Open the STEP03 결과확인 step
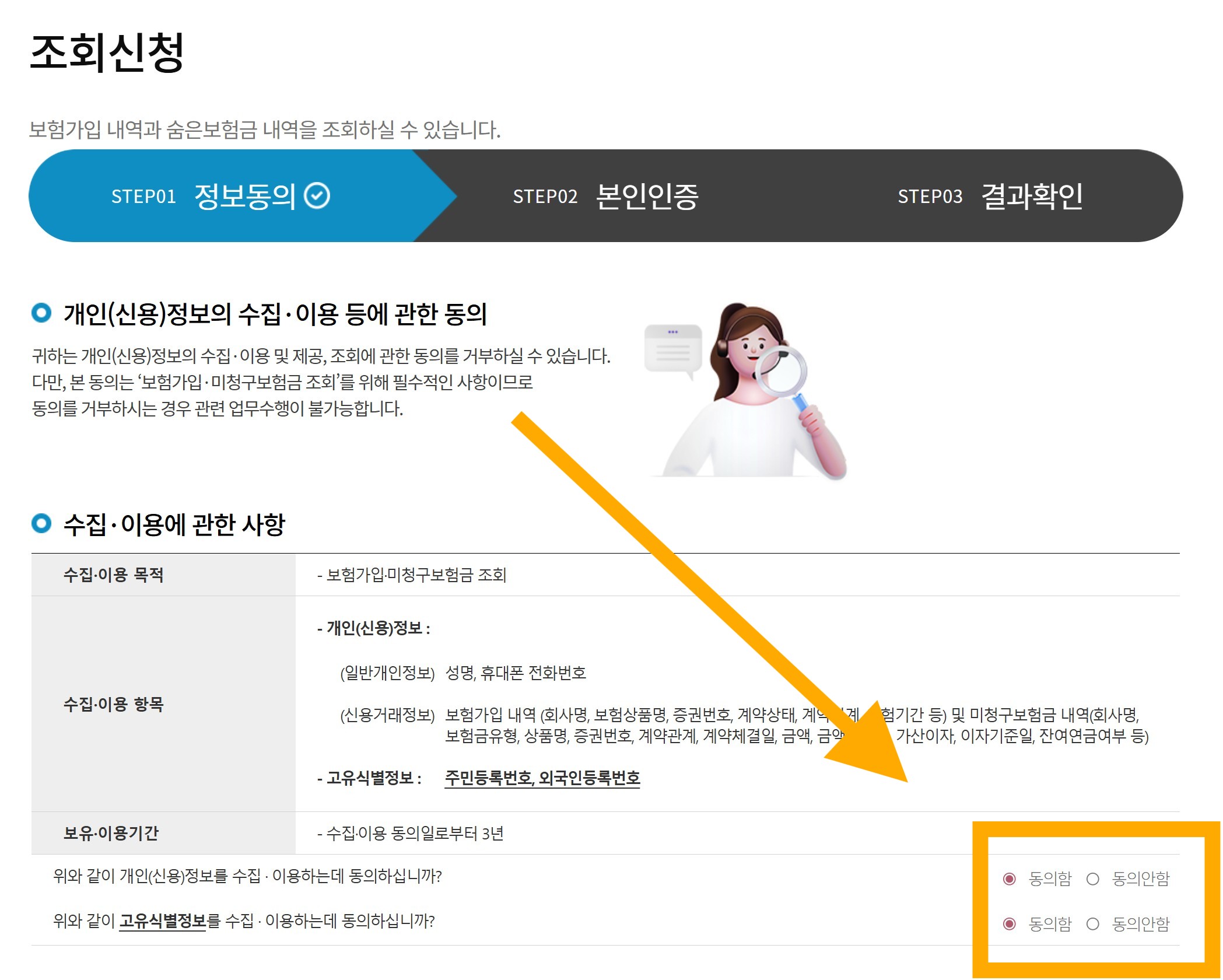This screenshot has height=980, width=1223. coord(990,196)
